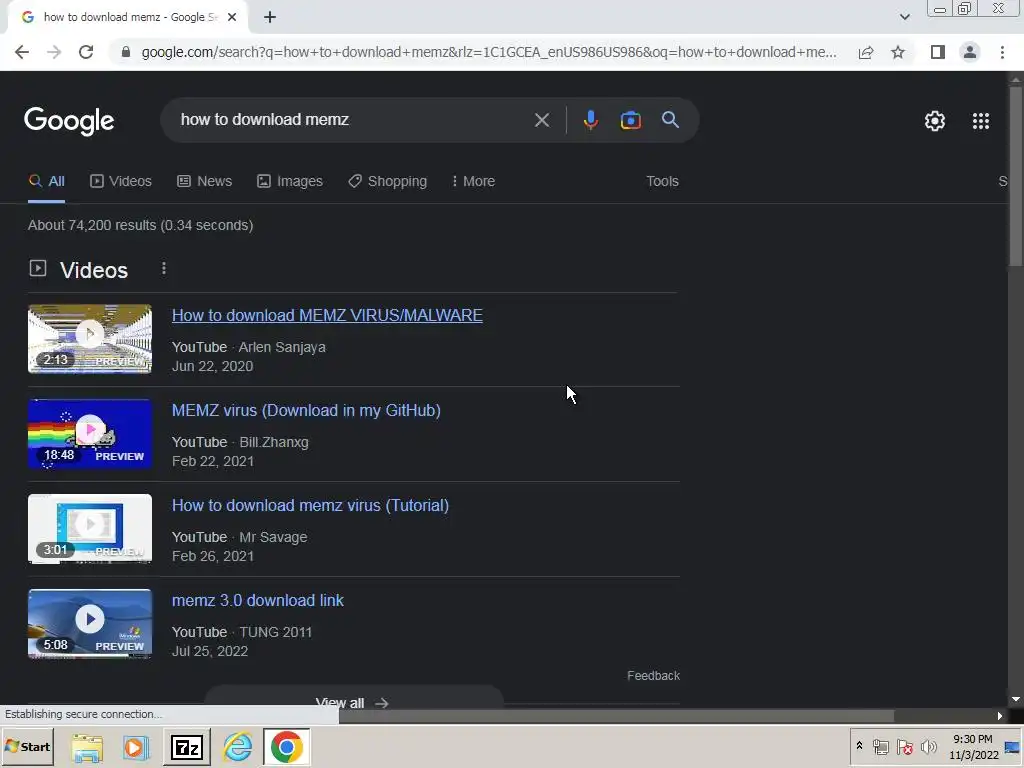This screenshot has height=768, width=1024.
Task: Open the search Tools options
Action: (x=662, y=182)
